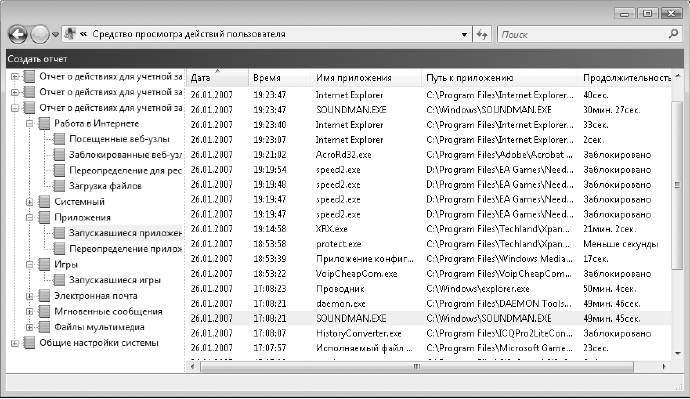Select Загрузка файлов in the tree

105,186
